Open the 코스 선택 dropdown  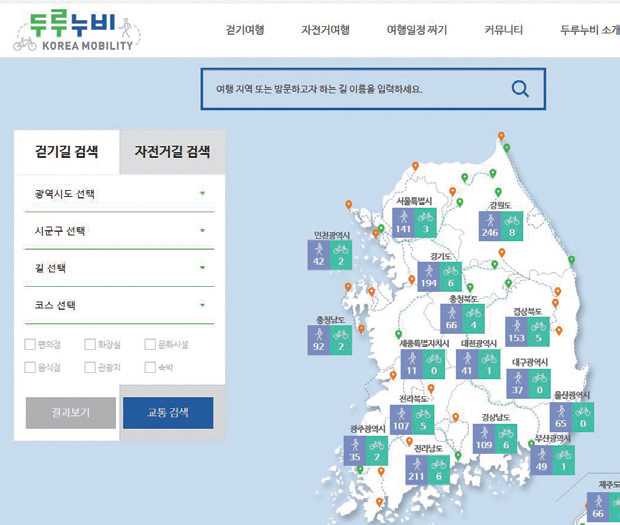tap(118, 305)
